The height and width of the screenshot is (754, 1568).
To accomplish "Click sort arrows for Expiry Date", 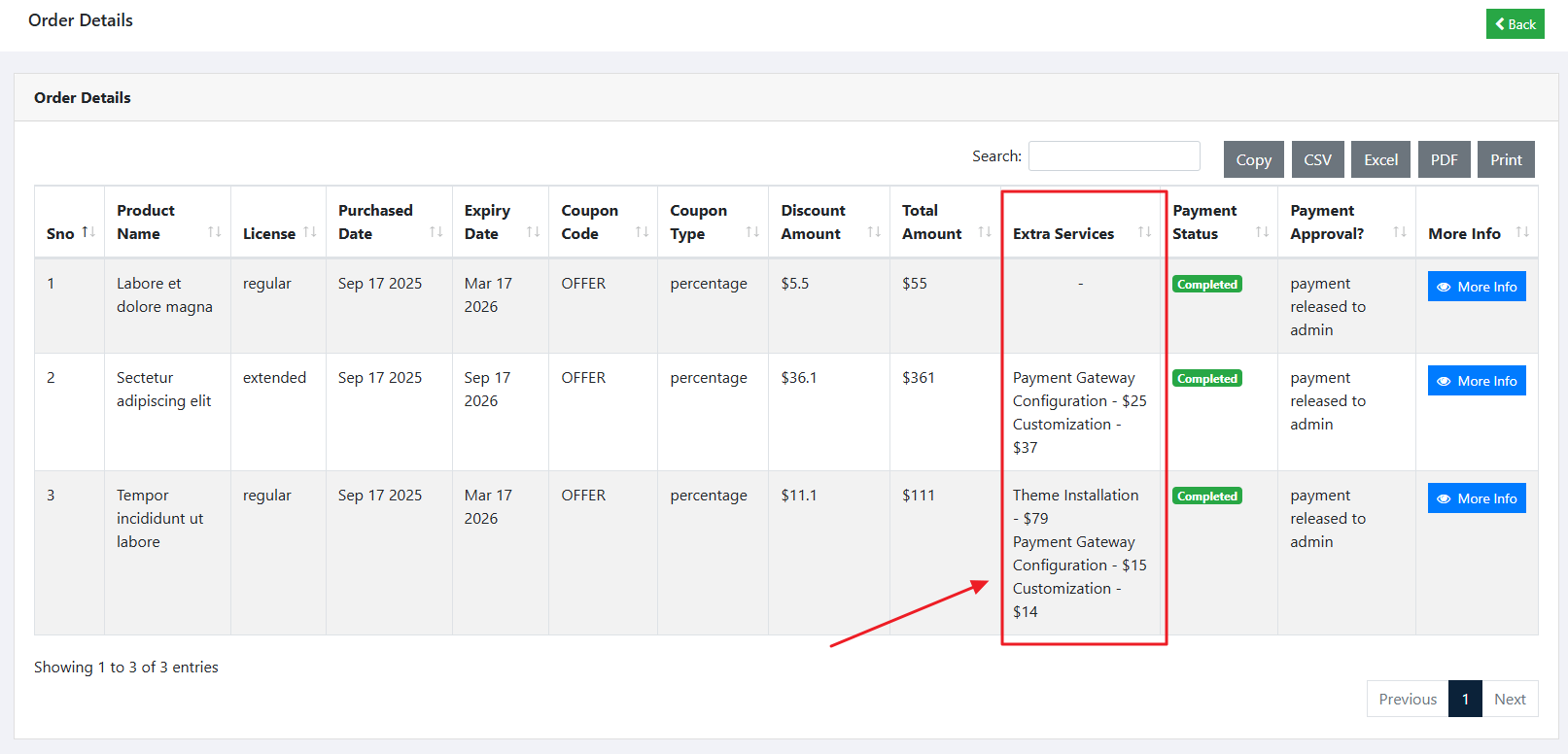I will [533, 232].
